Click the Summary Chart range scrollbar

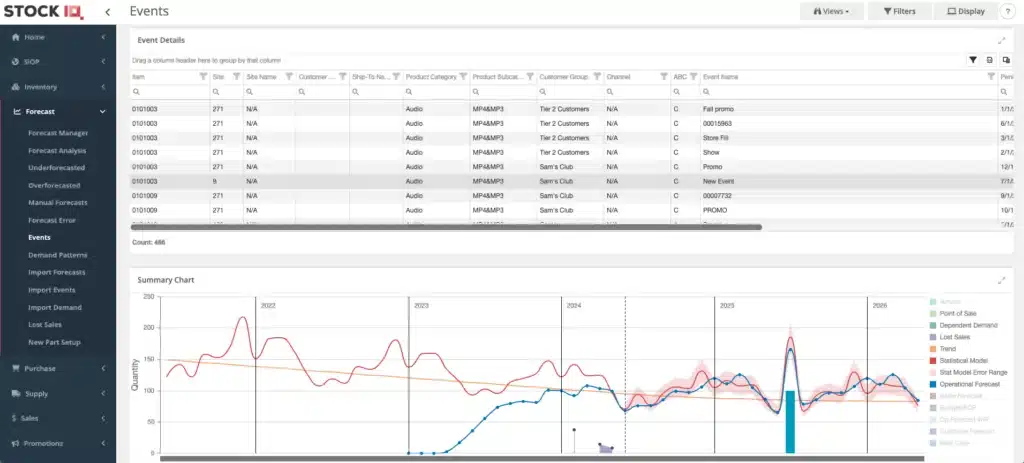click(x=542, y=458)
